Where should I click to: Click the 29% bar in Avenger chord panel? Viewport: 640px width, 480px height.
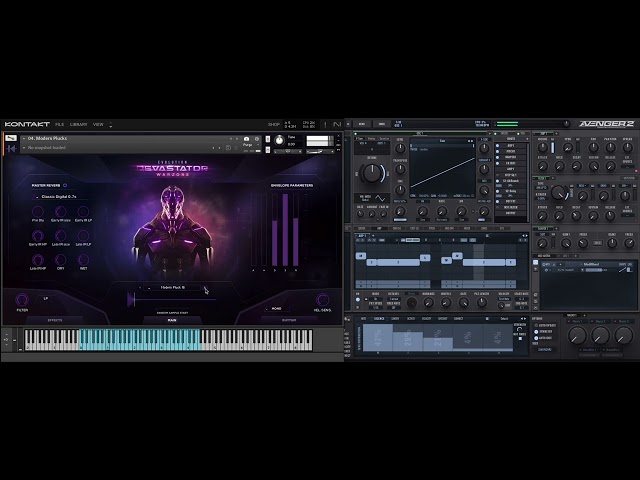click(407, 341)
